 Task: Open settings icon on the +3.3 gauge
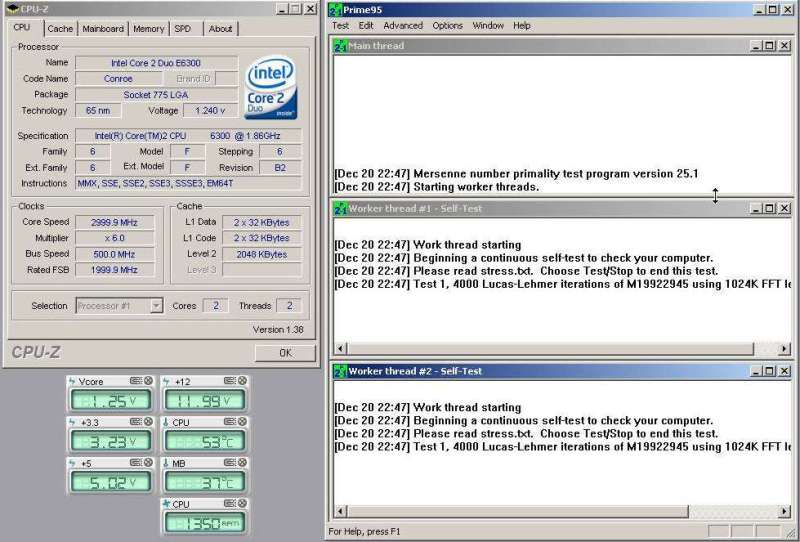135,422
